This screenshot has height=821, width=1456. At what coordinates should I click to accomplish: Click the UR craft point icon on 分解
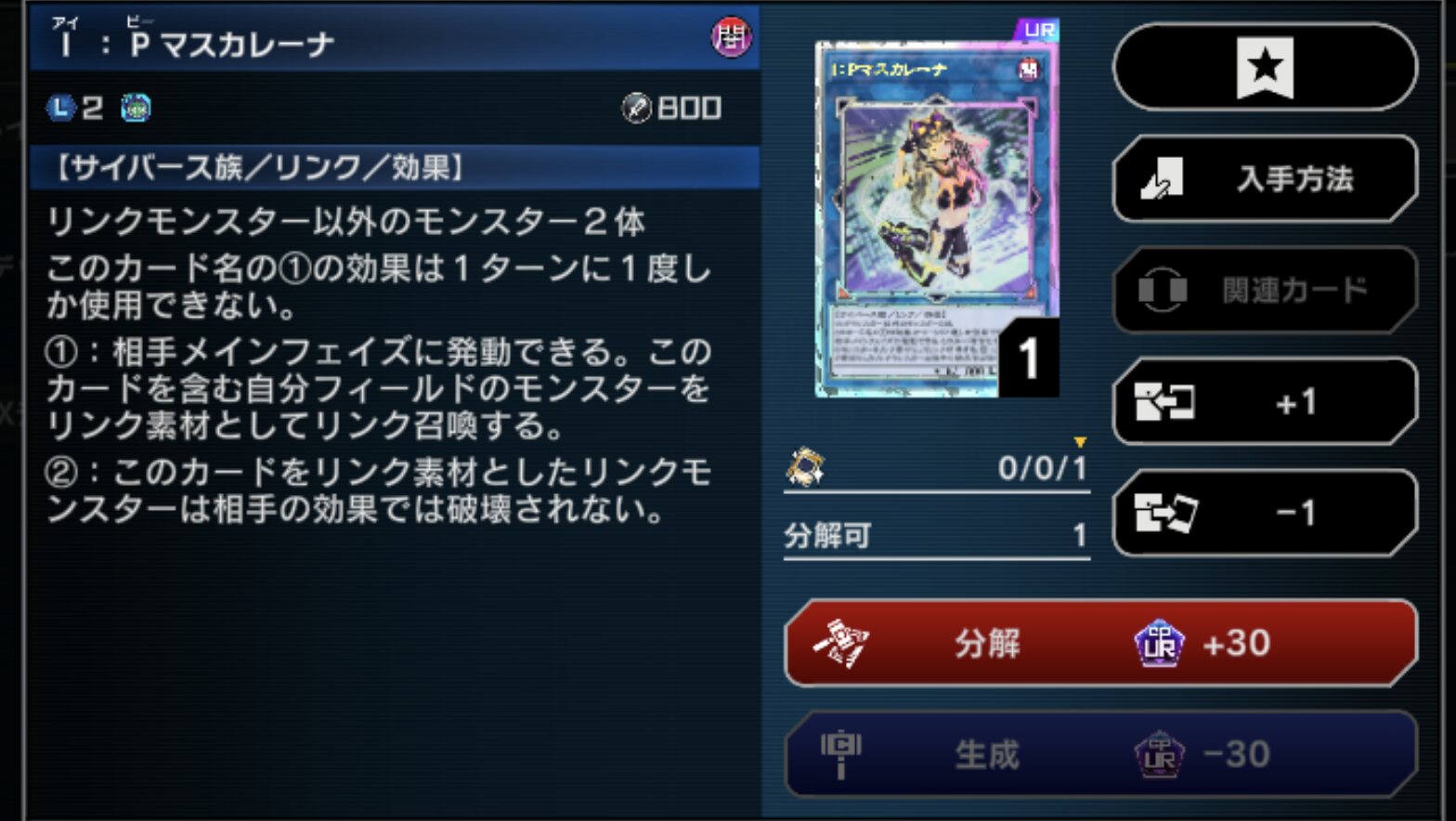[x=1160, y=643]
